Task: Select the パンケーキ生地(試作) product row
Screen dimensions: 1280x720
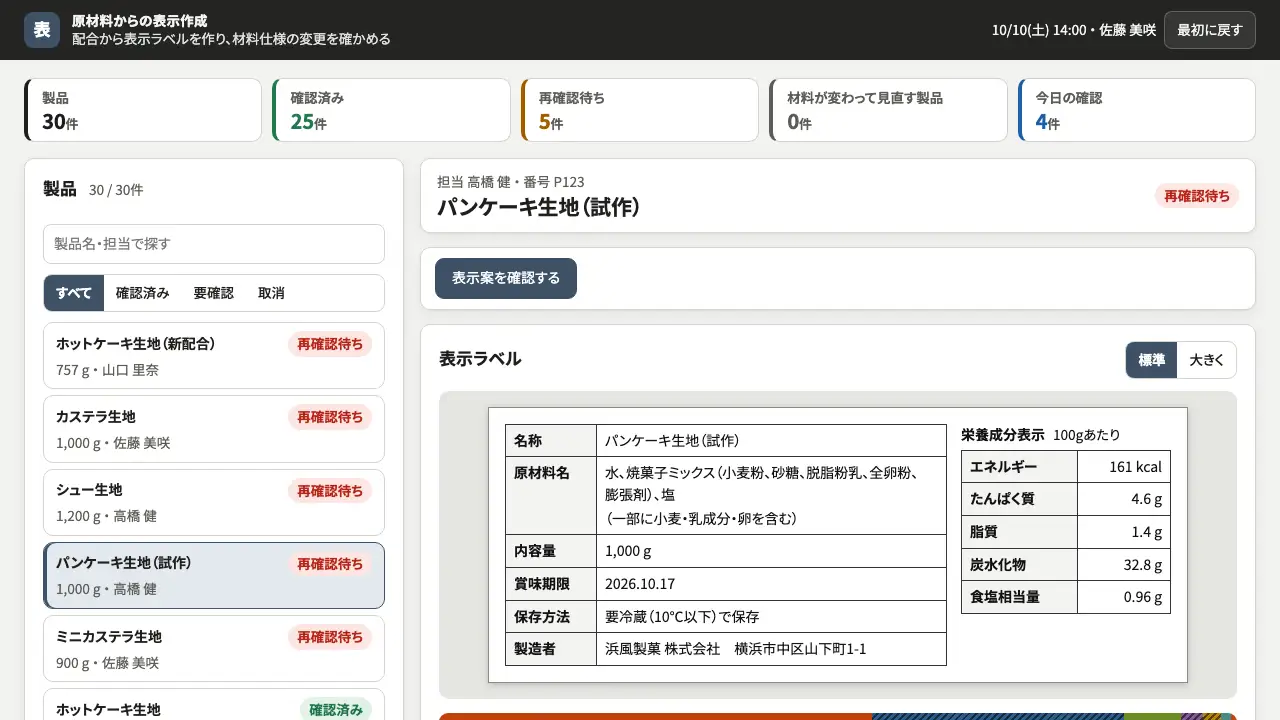Action: click(x=214, y=576)
